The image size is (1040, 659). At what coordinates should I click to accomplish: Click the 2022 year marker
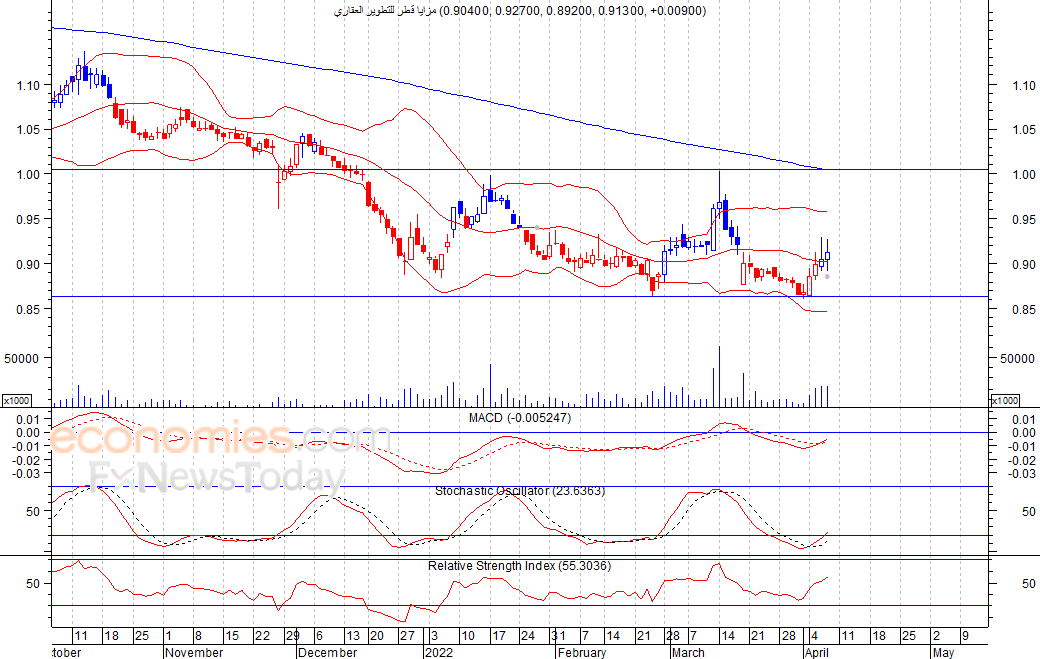pyautogui.click(x=439, y=652)
